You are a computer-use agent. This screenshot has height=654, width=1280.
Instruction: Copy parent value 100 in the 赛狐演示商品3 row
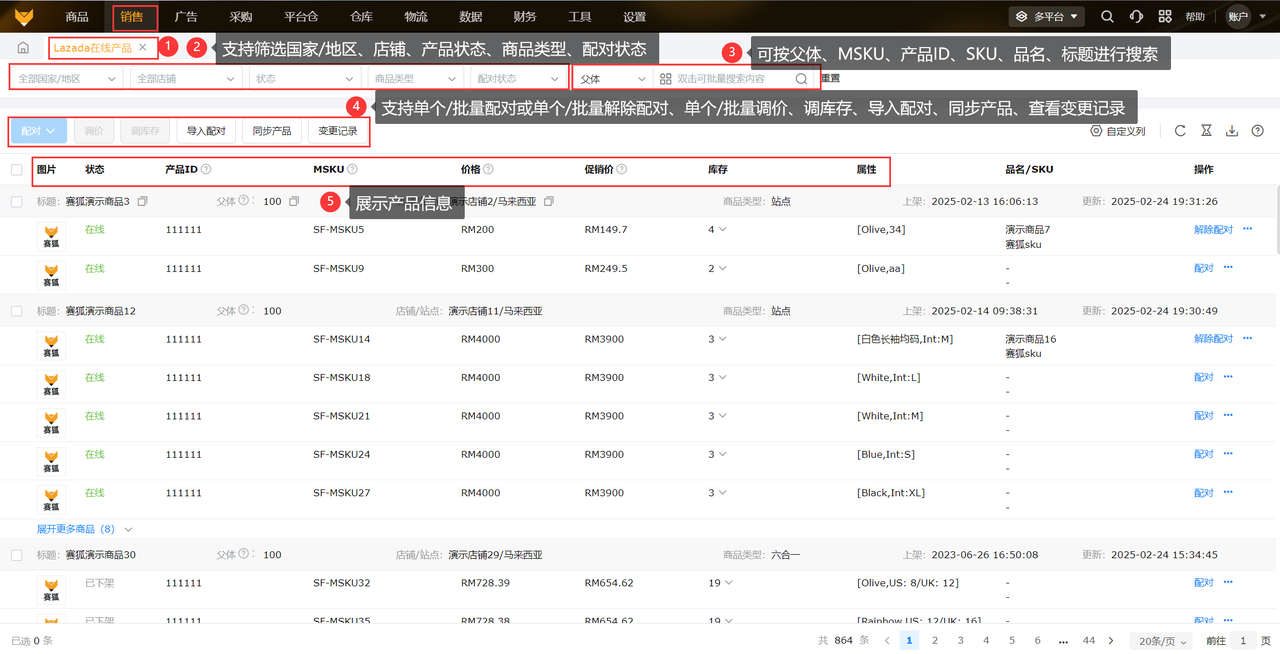(294, 202)
